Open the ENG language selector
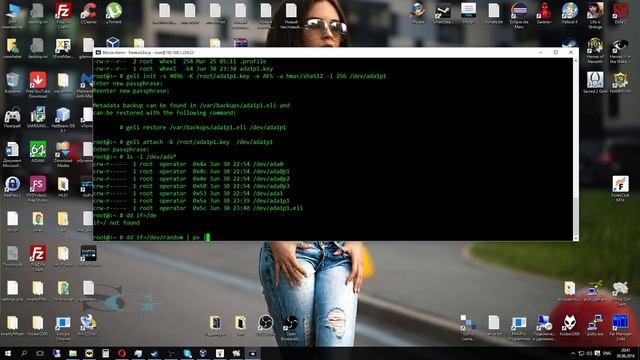 click(607, 353)
